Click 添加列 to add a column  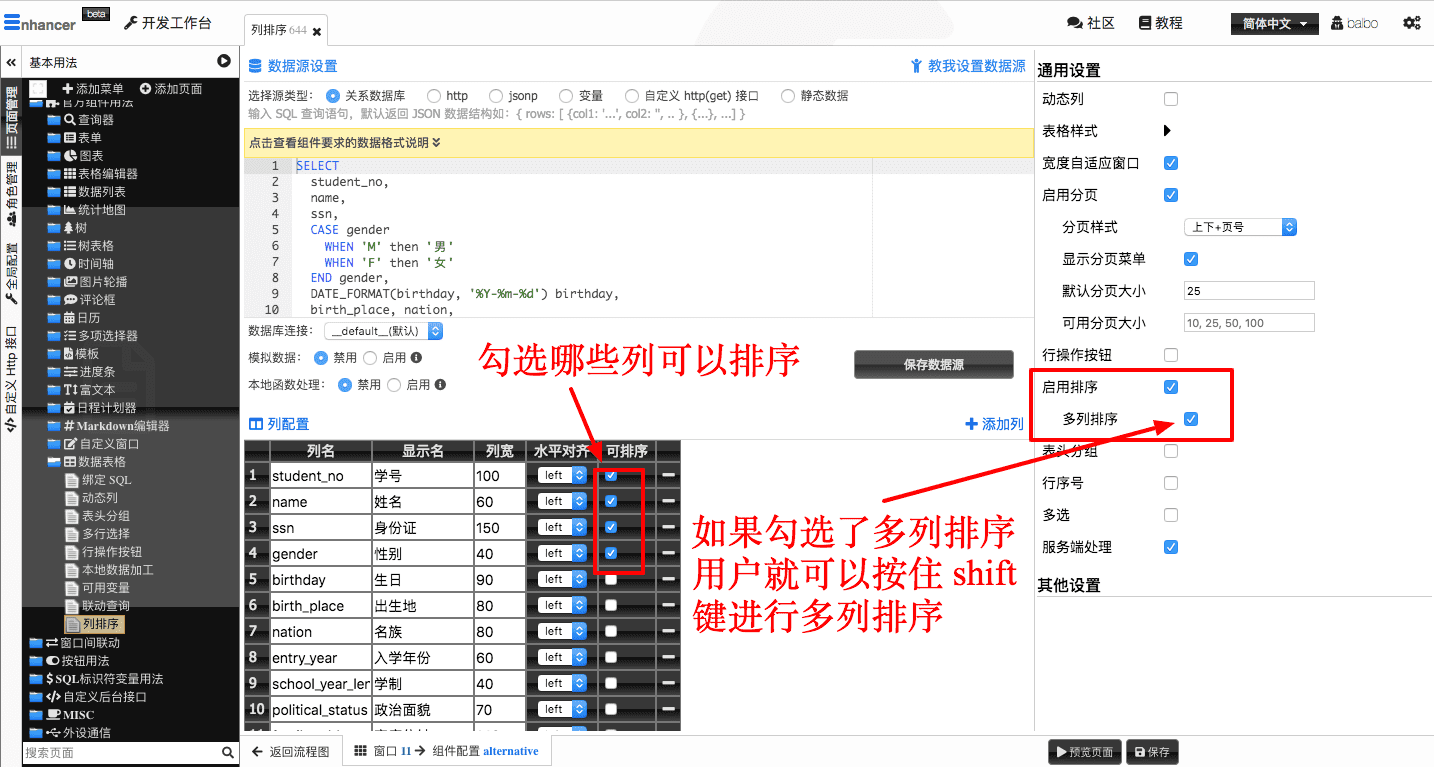click(994, 424)
